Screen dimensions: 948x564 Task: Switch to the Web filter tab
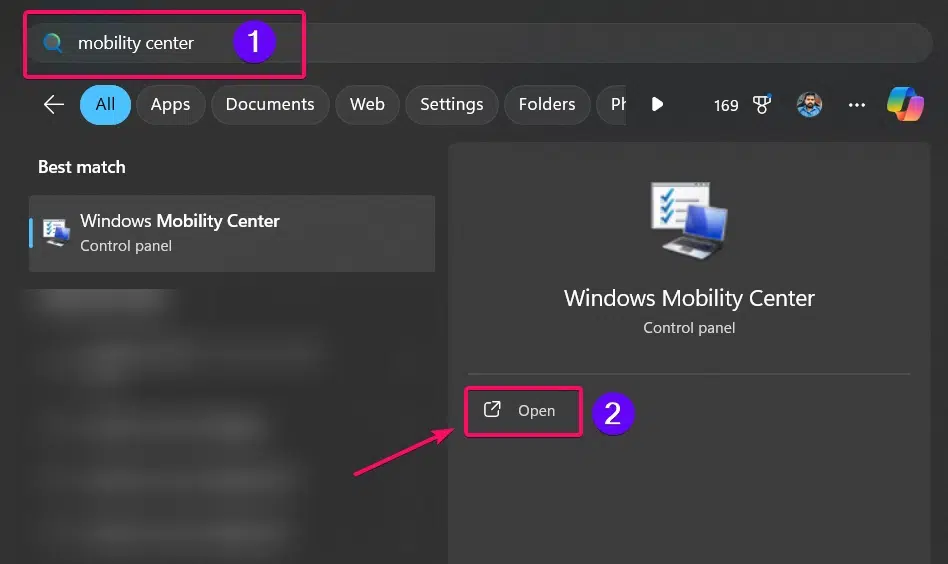pos(368,105)
